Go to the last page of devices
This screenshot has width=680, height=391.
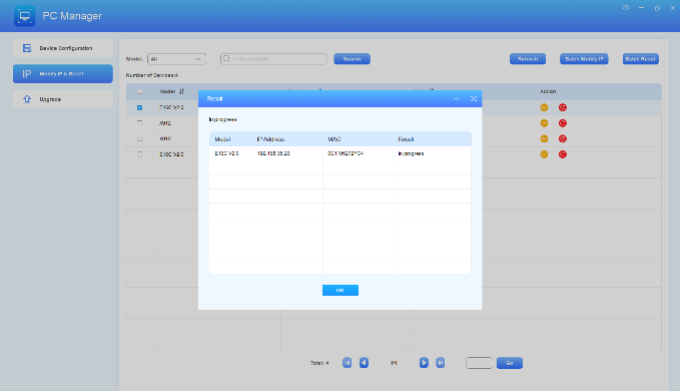440,363
